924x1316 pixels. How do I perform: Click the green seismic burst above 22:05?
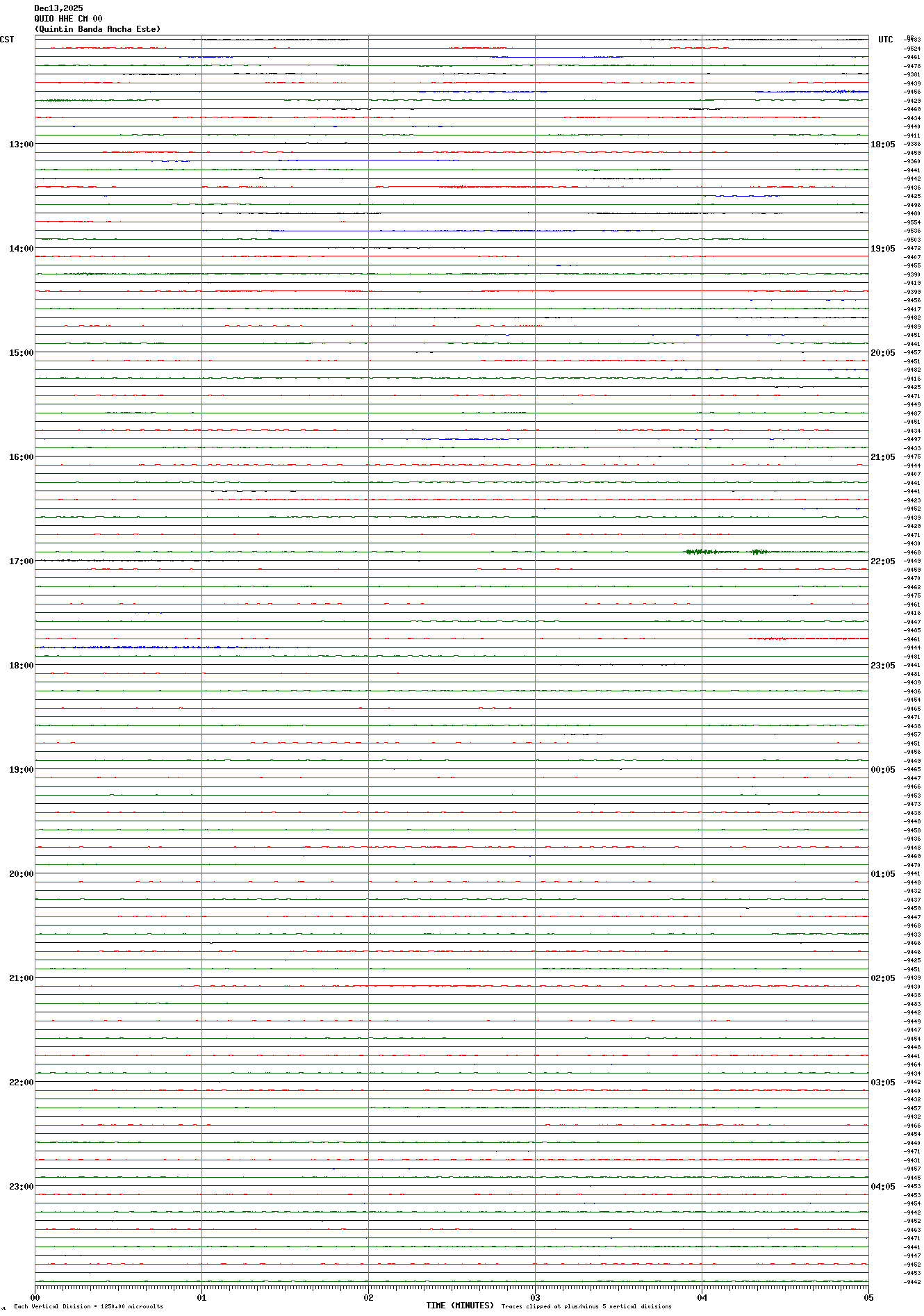[x=702, y=552]
